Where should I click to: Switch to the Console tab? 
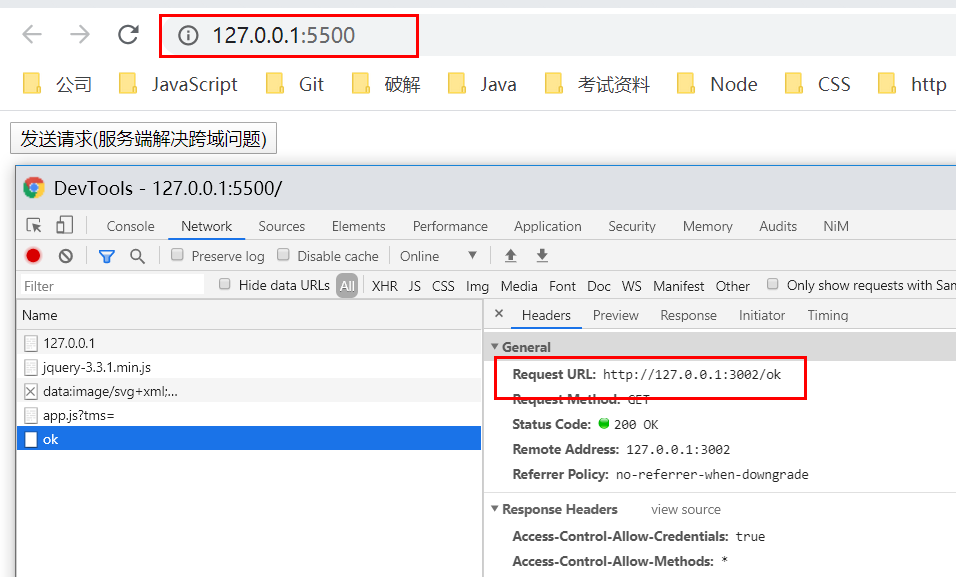[130, 226]
